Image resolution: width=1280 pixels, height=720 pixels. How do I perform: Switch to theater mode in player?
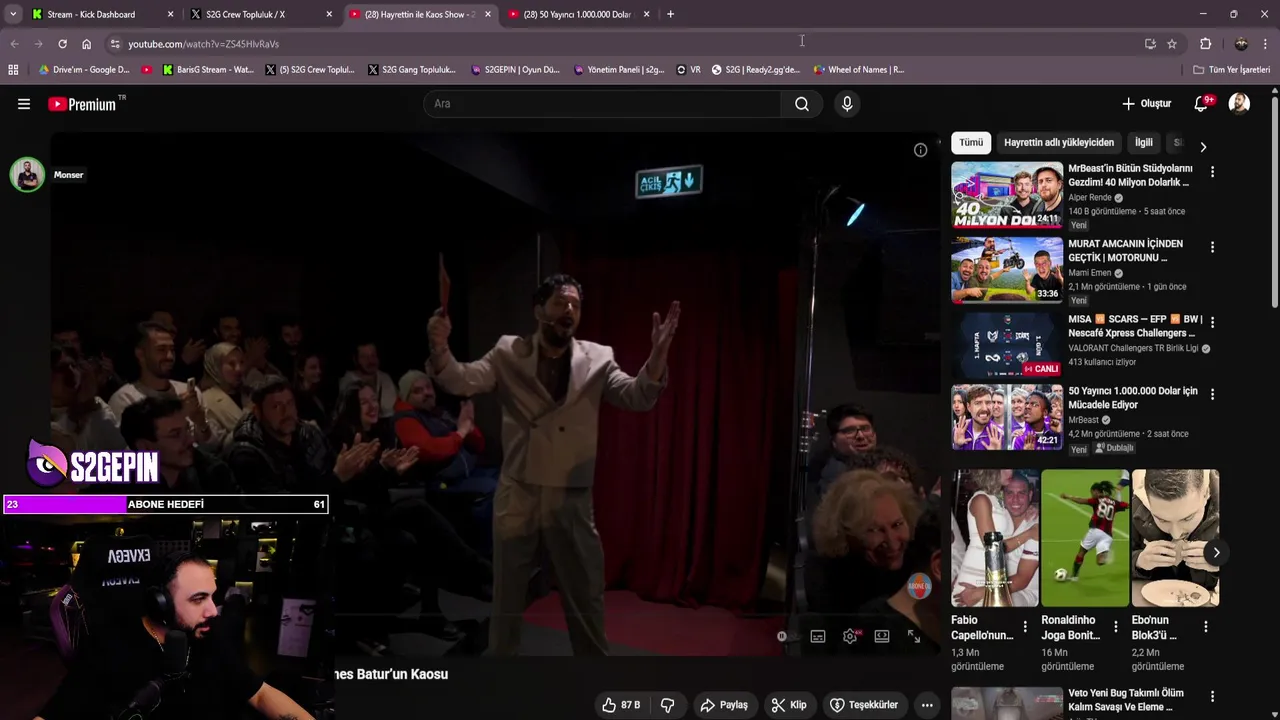click(x=882, y=636)
